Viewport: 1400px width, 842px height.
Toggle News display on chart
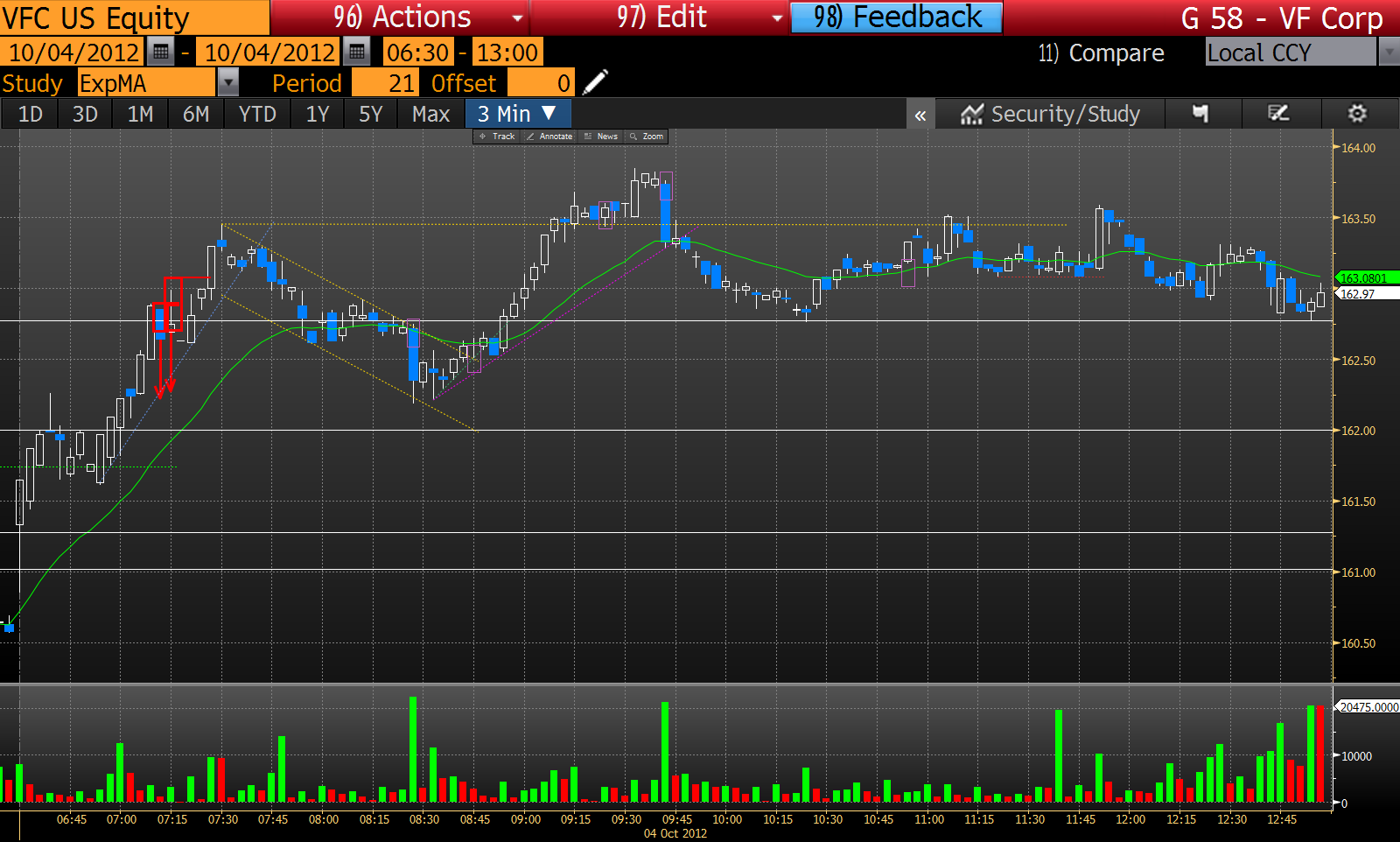tap(601, 137)
